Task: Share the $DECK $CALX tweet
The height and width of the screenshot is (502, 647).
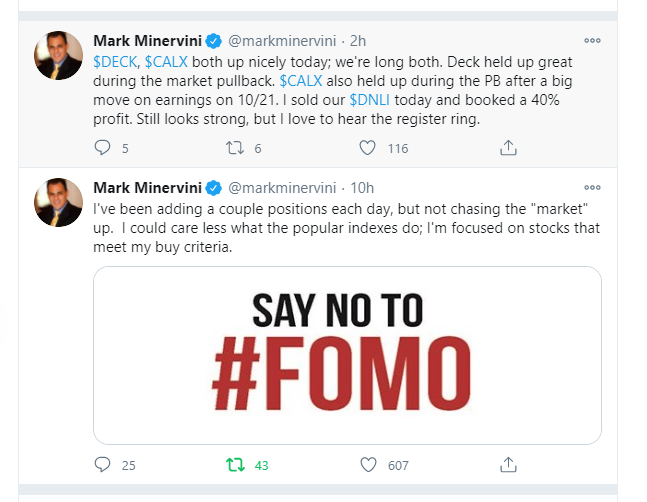Action: click(x=507, y=148)
